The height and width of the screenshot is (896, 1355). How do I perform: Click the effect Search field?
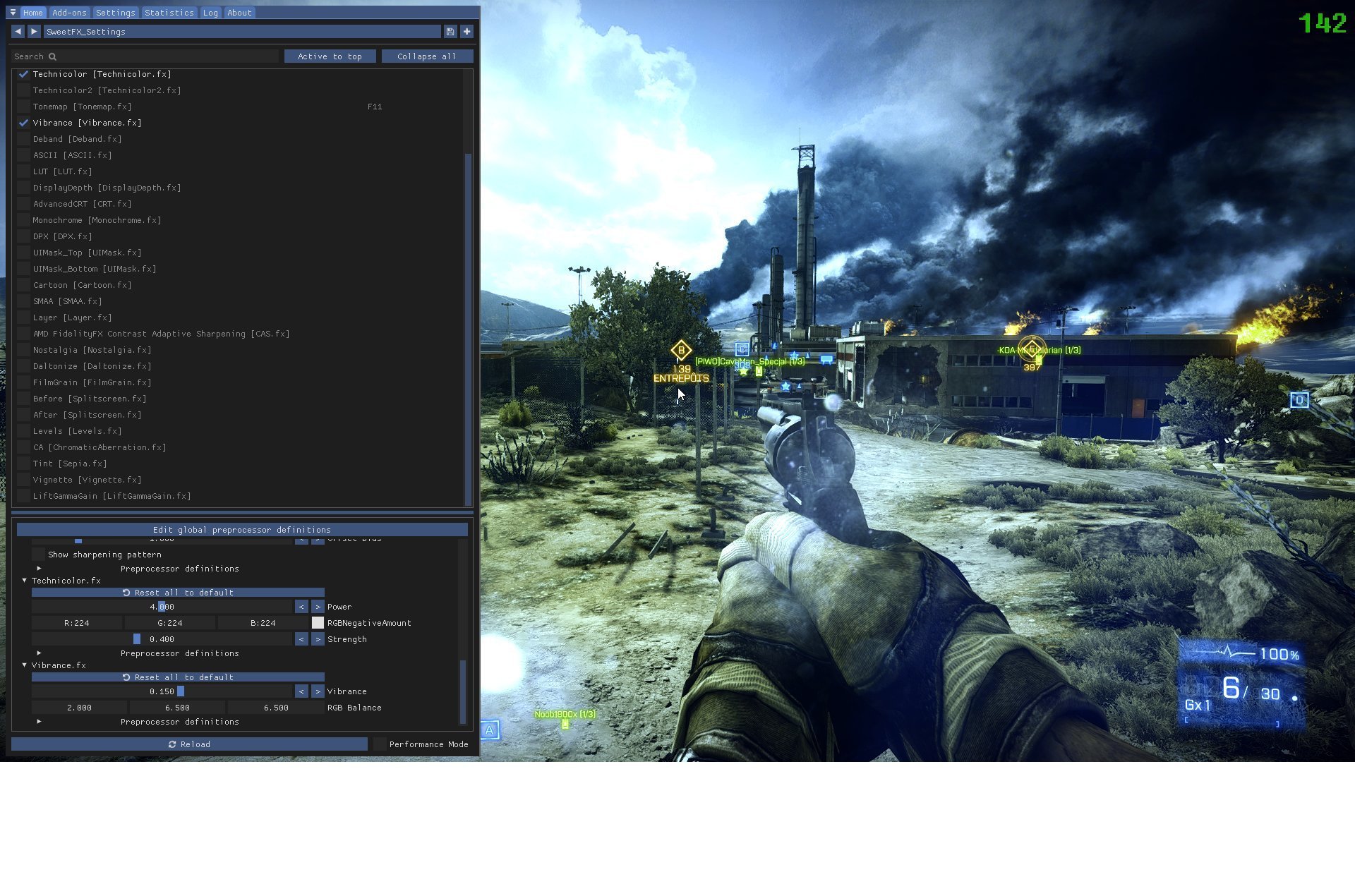(x=145, y=56)
